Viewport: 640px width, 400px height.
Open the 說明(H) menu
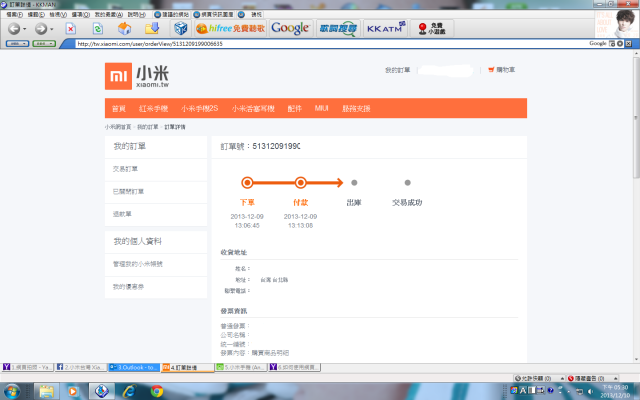(x=136, y=14)
